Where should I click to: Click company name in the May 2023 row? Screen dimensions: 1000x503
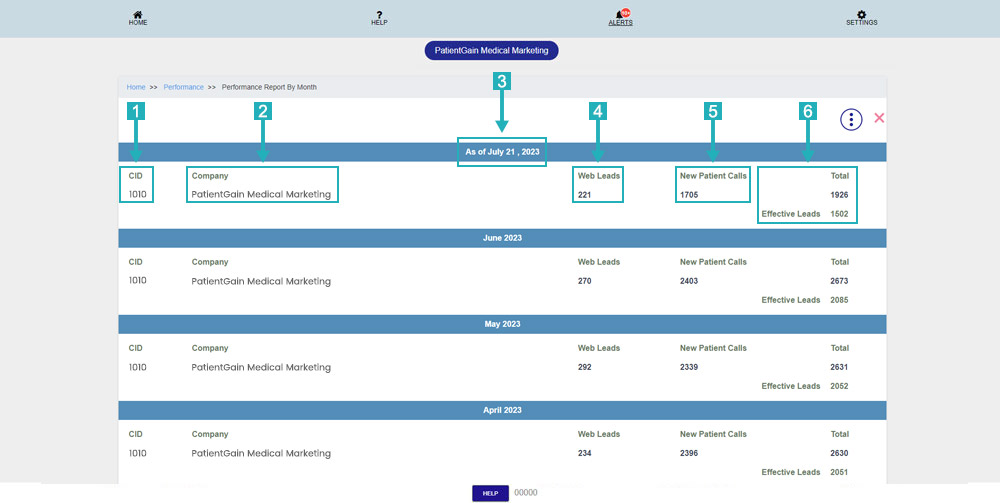[261, 367]
